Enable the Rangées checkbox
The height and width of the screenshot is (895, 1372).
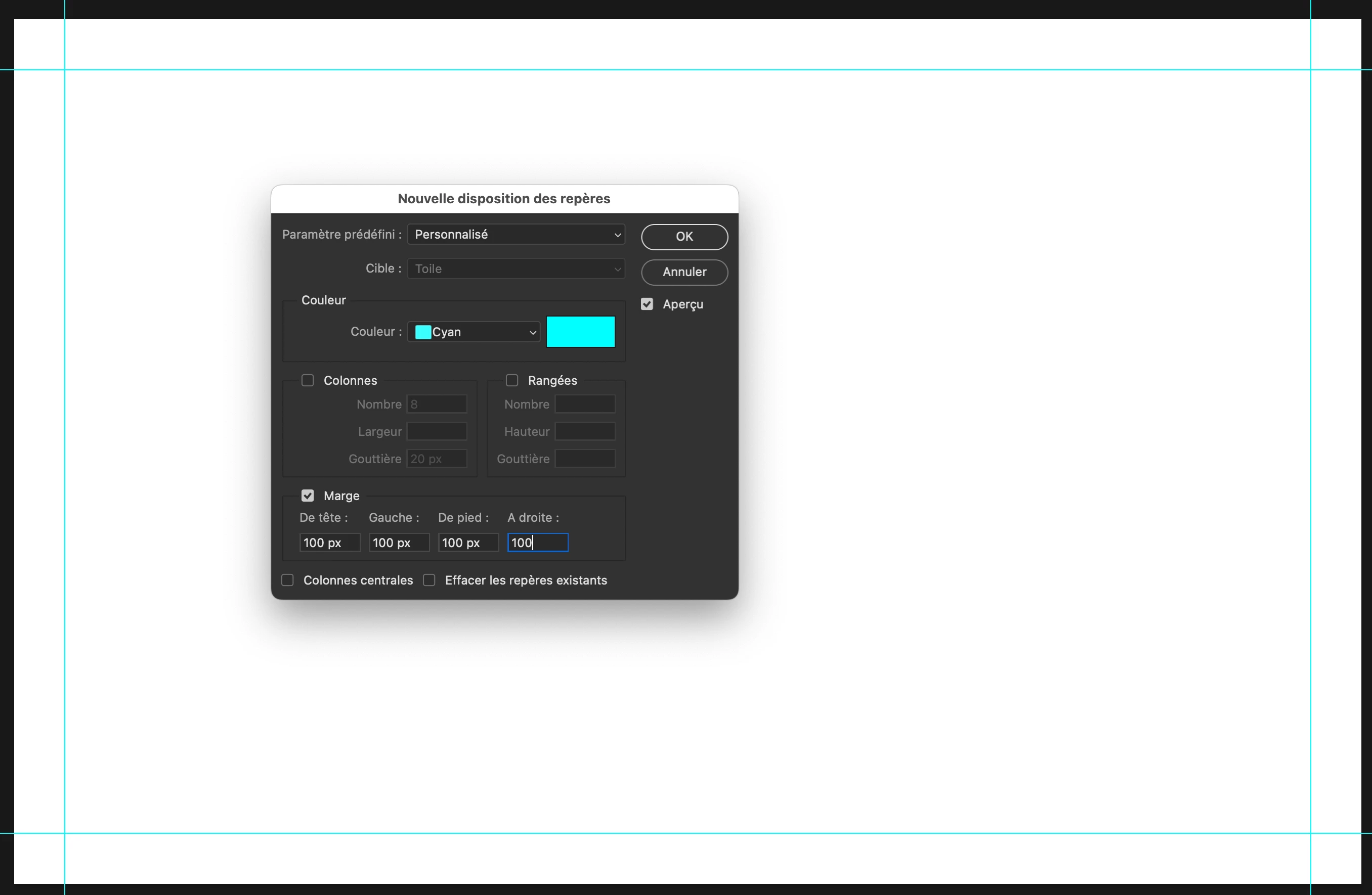click(x=511, y=380)
